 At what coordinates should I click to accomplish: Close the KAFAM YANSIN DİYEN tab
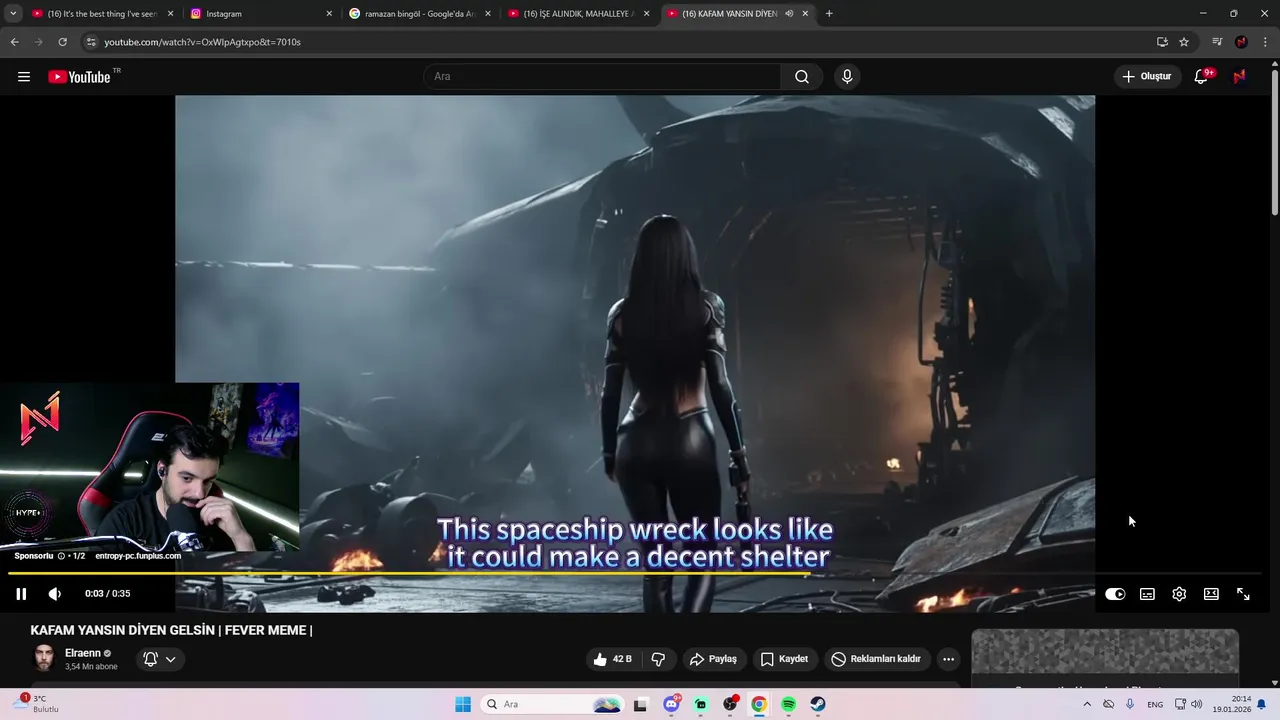(805, 14)
